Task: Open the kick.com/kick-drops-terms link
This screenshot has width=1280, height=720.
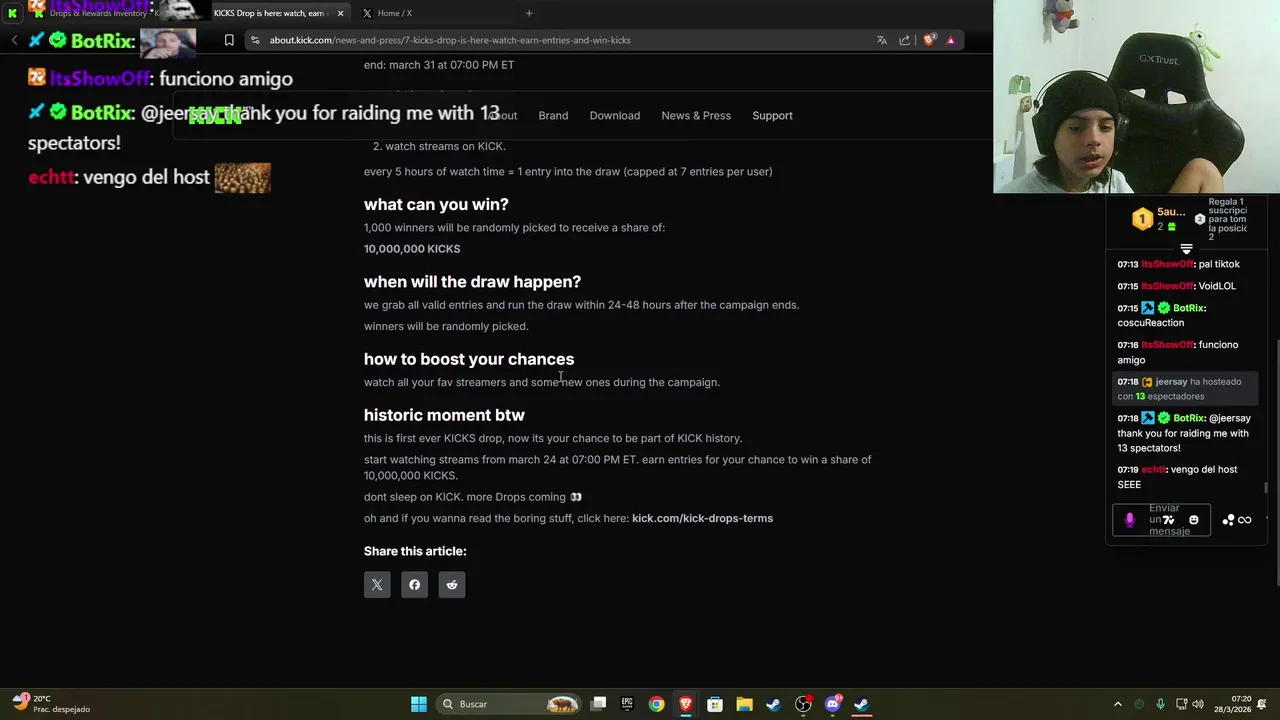Action: point(702,518)
